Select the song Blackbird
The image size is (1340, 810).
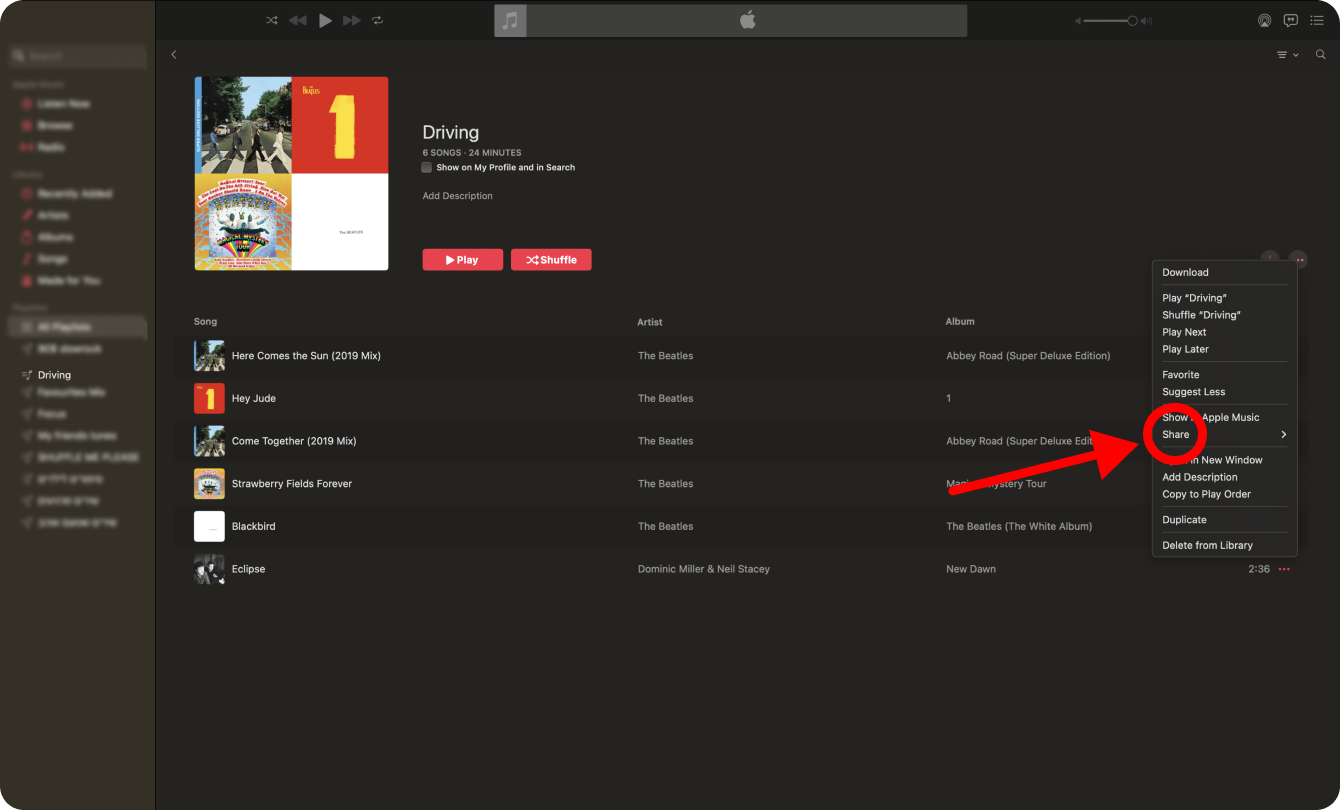254,526
